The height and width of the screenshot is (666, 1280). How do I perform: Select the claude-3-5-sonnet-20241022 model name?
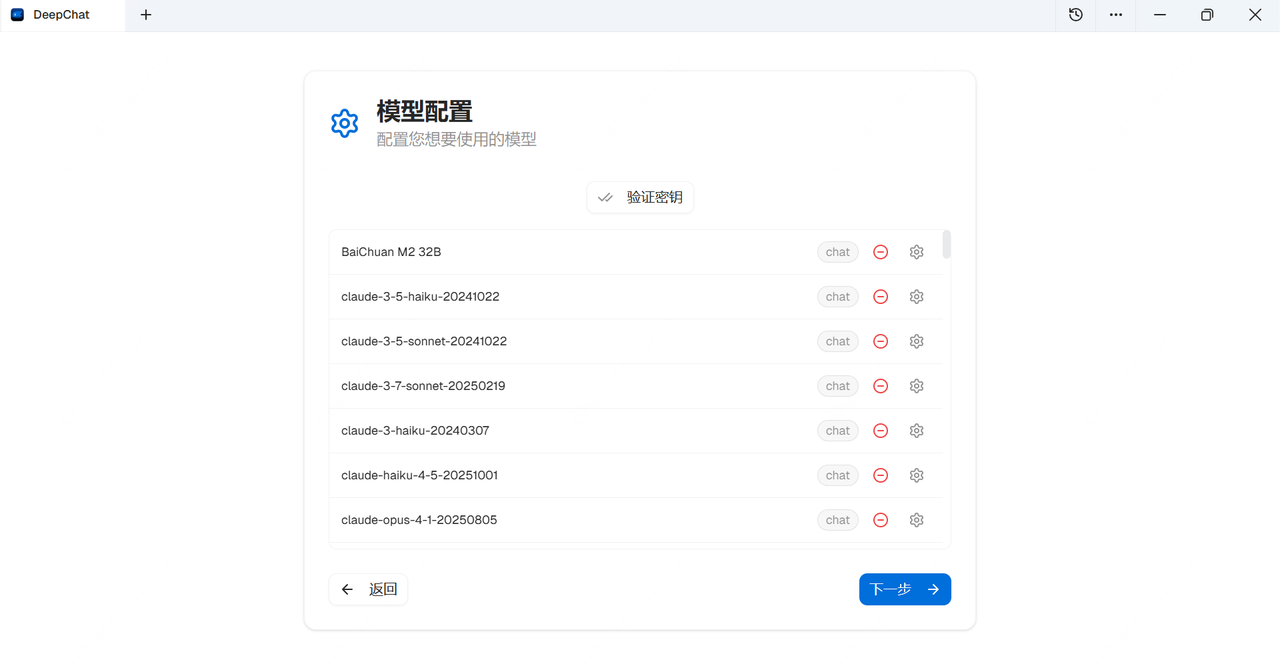tap(424, 341)
